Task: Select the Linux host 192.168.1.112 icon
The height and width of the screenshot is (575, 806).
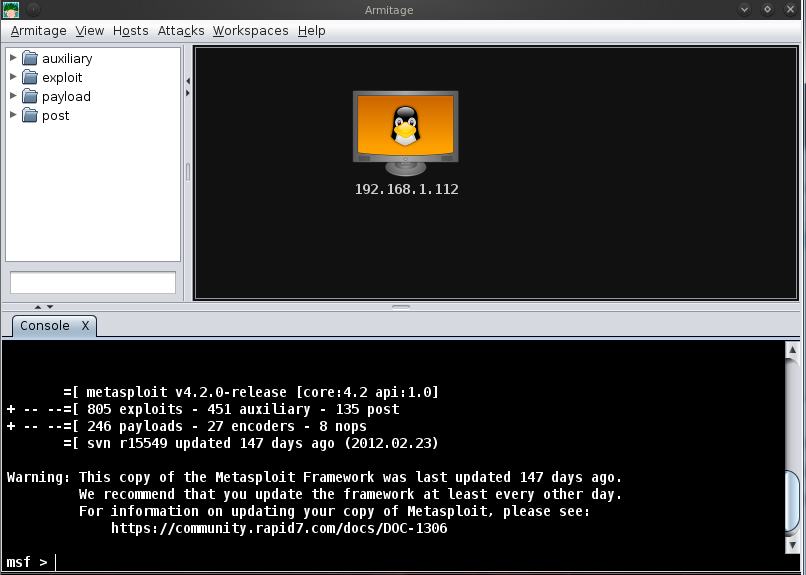Action: [x=406, y=134]
